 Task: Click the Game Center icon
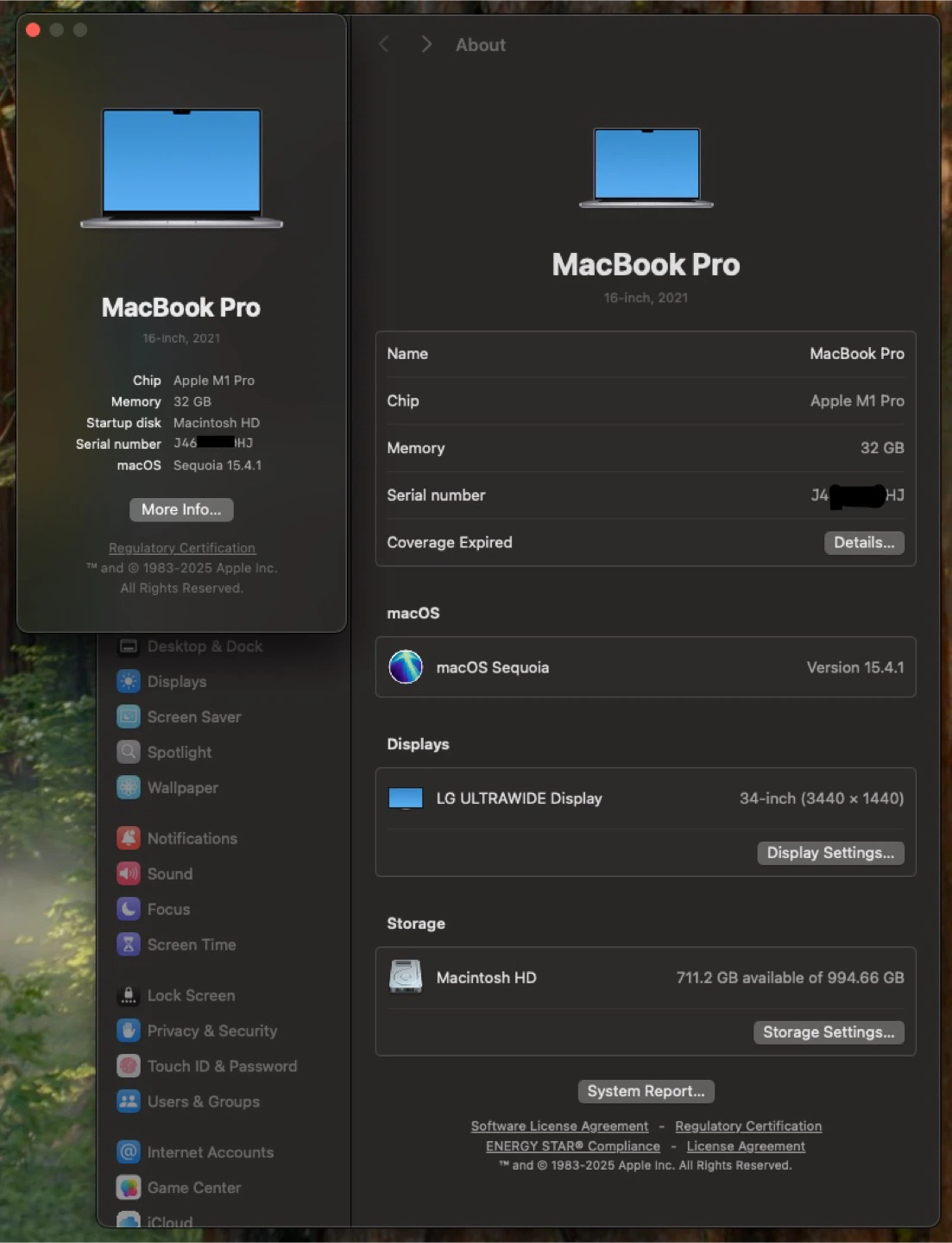tap(129, 1188)
